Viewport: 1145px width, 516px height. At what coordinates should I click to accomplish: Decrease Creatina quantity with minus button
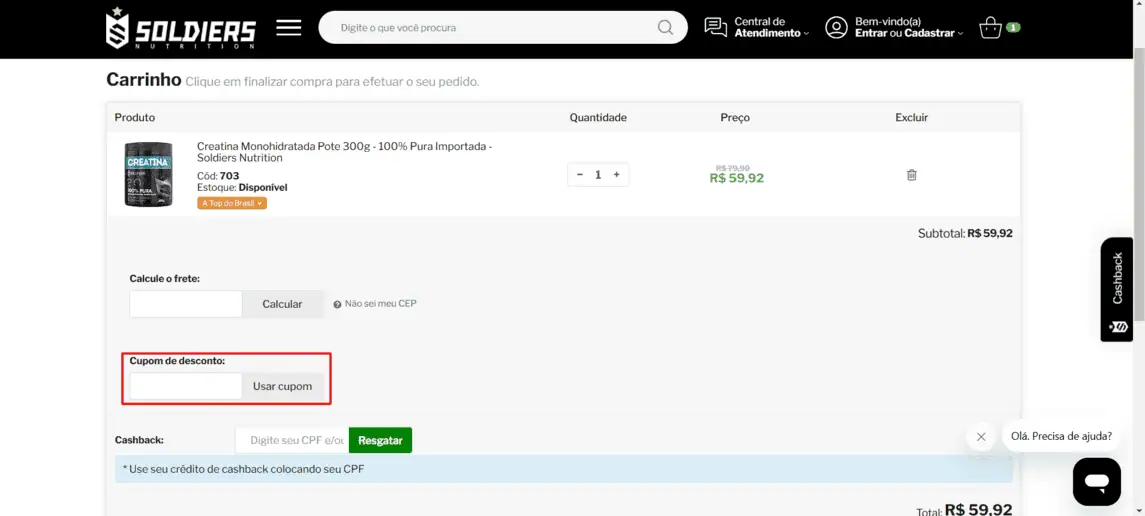[x=580, y=174]
